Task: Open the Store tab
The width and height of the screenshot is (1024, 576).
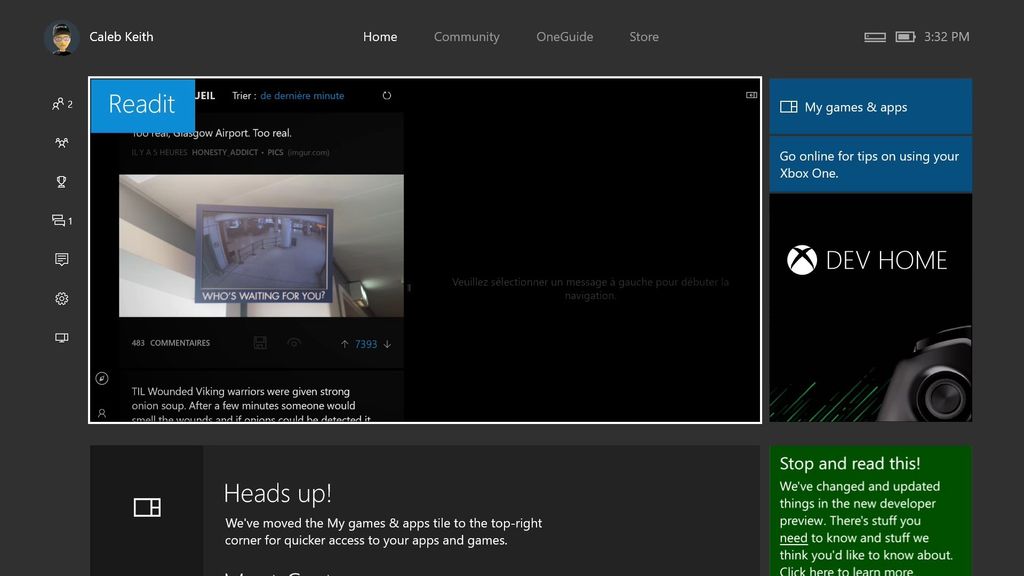Action: [x=643, y=37]
